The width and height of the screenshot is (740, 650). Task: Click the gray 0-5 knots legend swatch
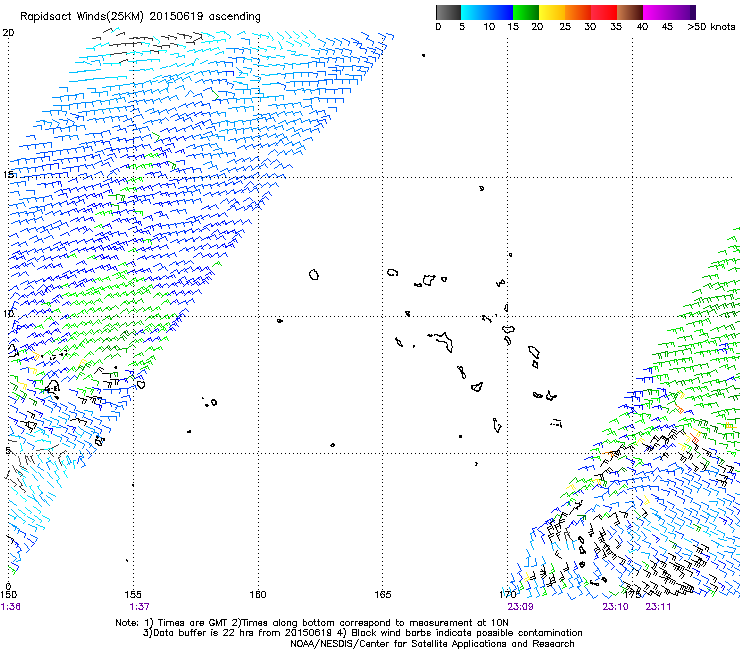[x=448, y=12]
